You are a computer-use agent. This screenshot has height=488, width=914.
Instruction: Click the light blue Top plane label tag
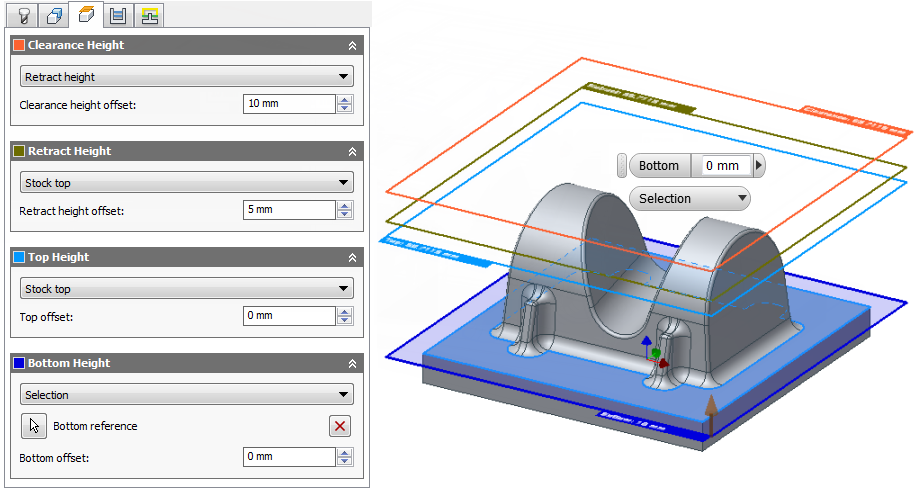(x=435, y=252)
